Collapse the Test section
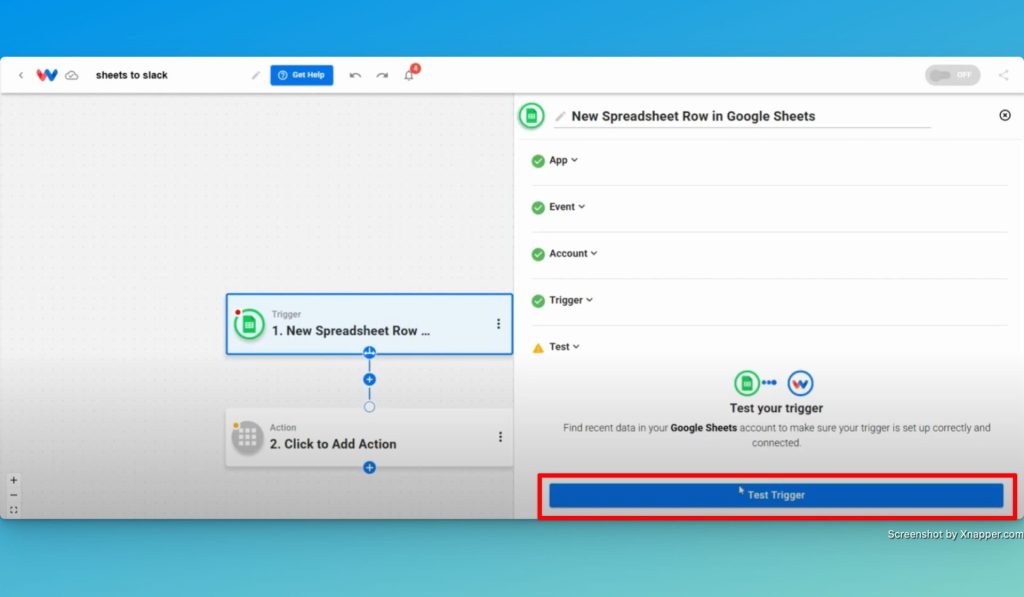This screenshot has width=1024, height=597. [564, 347]
